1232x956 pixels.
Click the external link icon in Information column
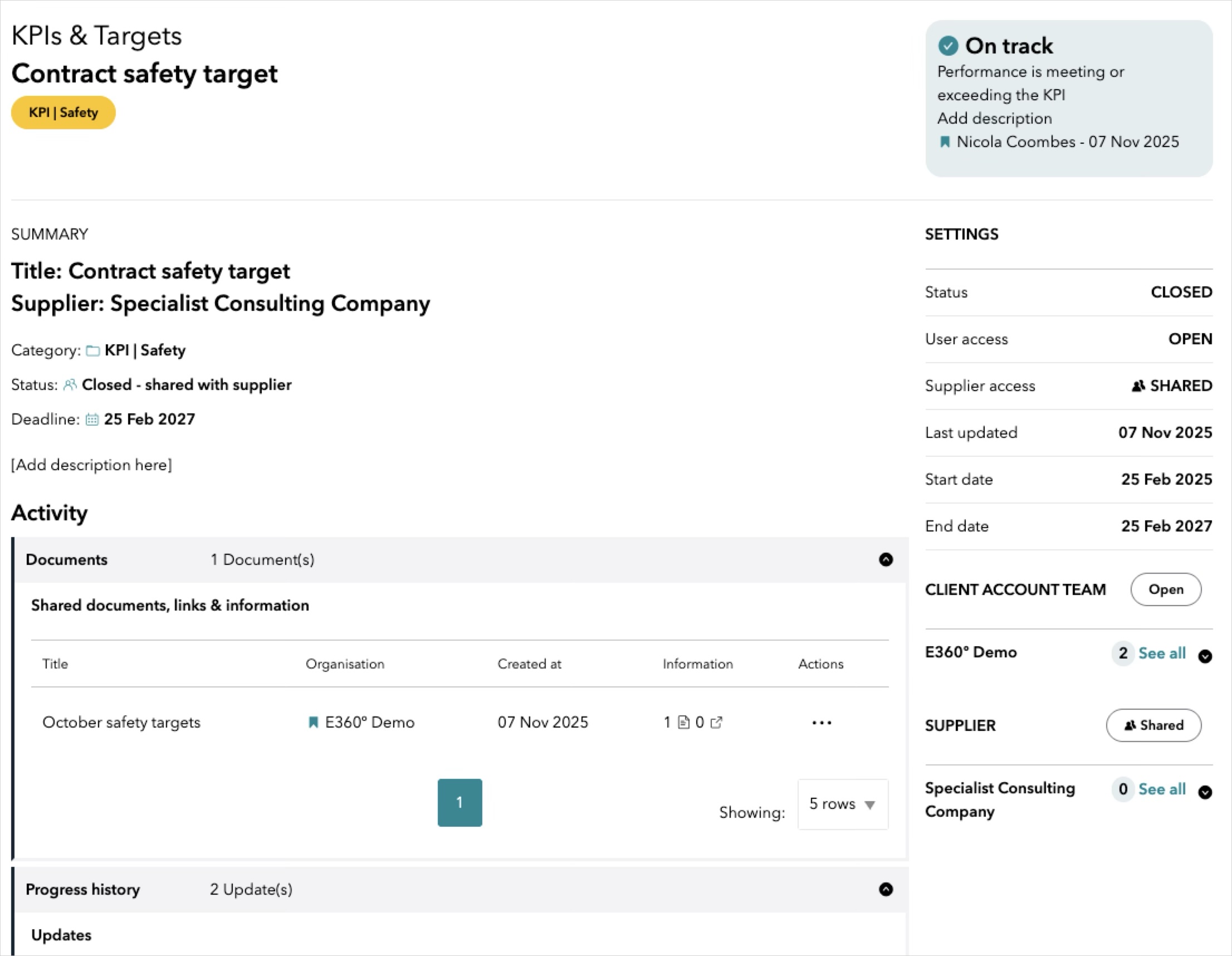[x=716, y=723]
